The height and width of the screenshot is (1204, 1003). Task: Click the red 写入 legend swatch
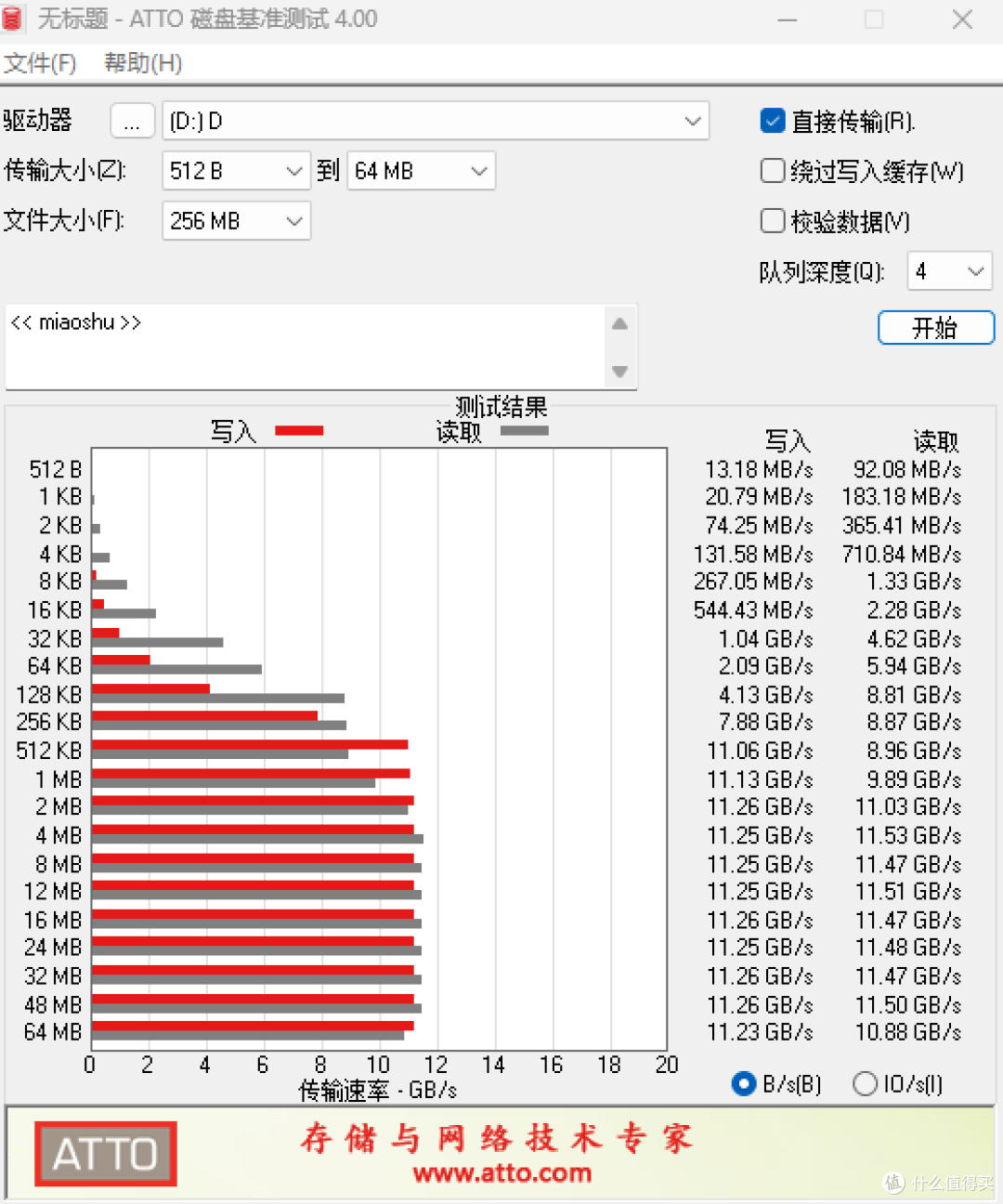[x=299, y=430]
